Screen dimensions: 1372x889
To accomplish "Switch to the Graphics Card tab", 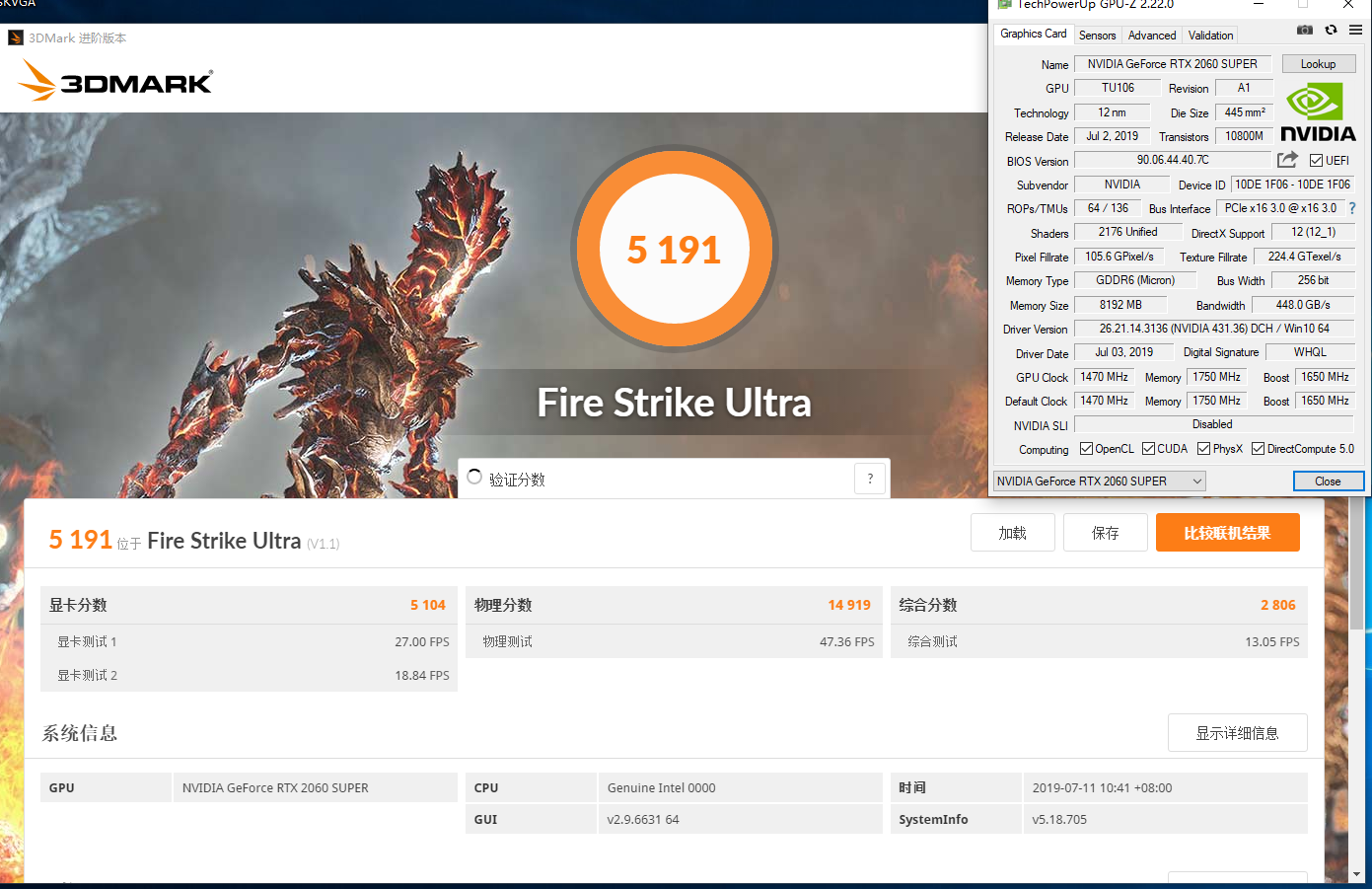I will click(x=1033, y=34).
